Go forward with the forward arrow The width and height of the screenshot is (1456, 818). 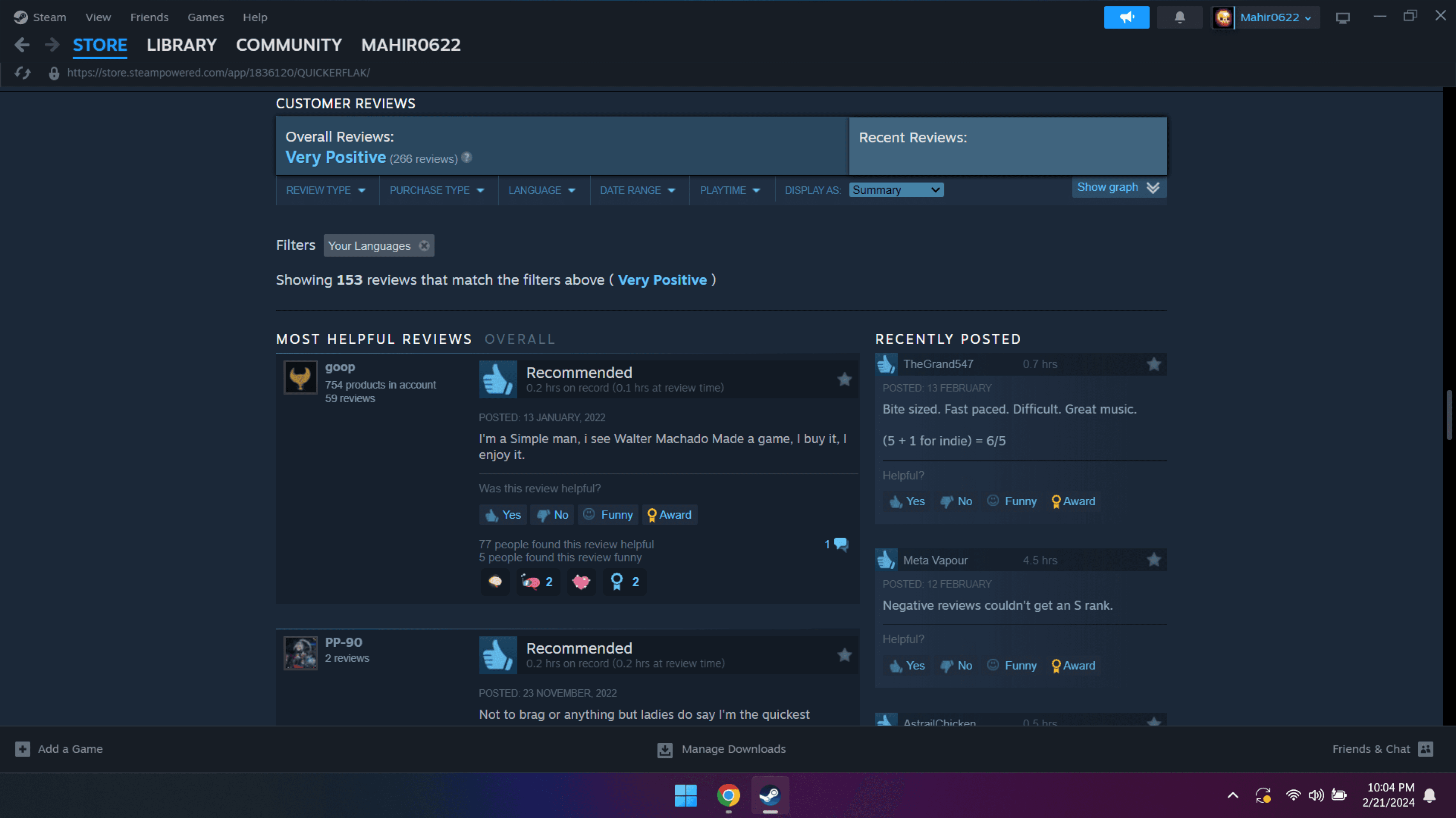tap(52, 45)
